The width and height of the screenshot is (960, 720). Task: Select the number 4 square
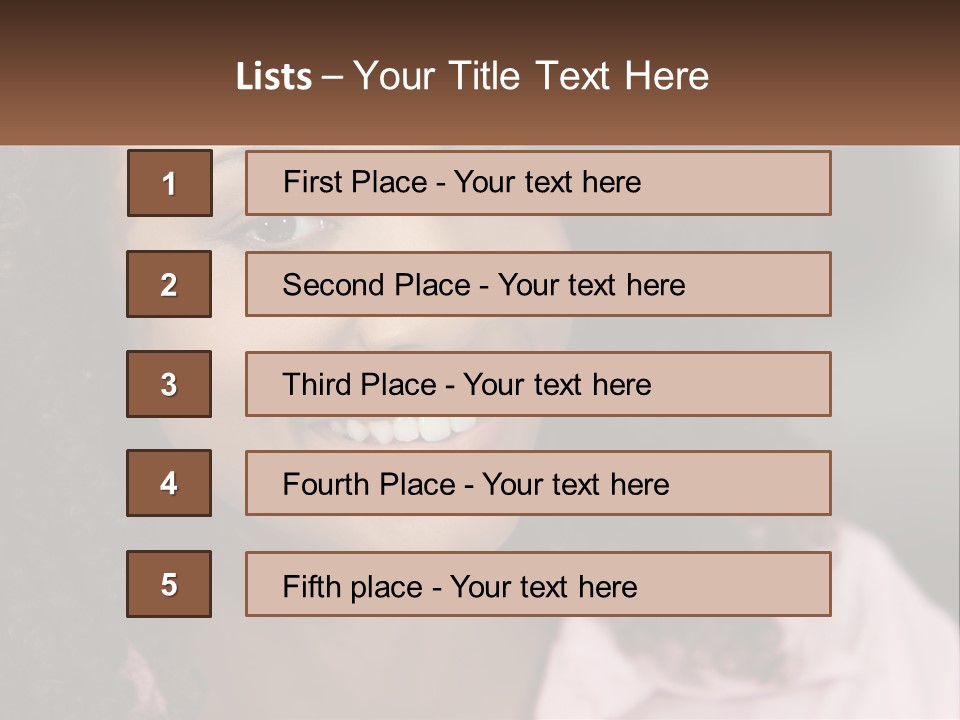click(x=169, y=484)
